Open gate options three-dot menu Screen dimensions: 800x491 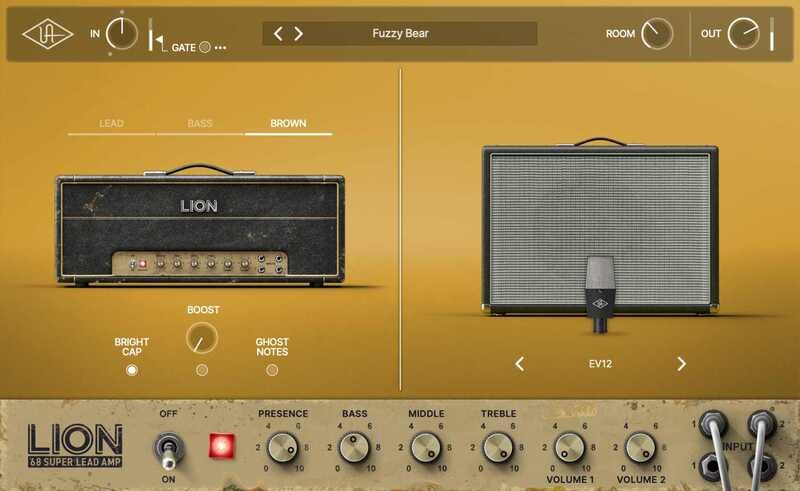220,47
